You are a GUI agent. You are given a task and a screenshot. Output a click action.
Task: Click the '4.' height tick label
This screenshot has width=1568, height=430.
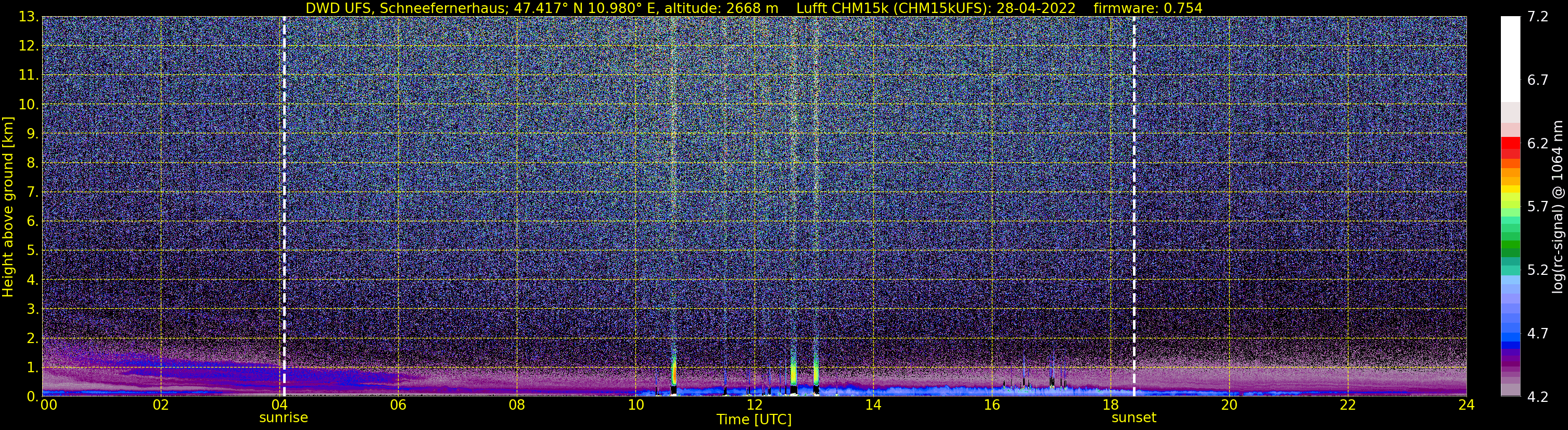click(33, 280)
